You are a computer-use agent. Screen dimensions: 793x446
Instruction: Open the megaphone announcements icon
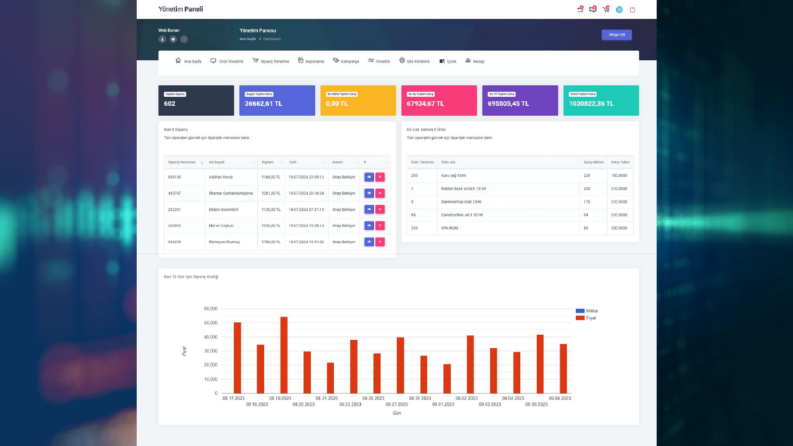click(593, 9)
